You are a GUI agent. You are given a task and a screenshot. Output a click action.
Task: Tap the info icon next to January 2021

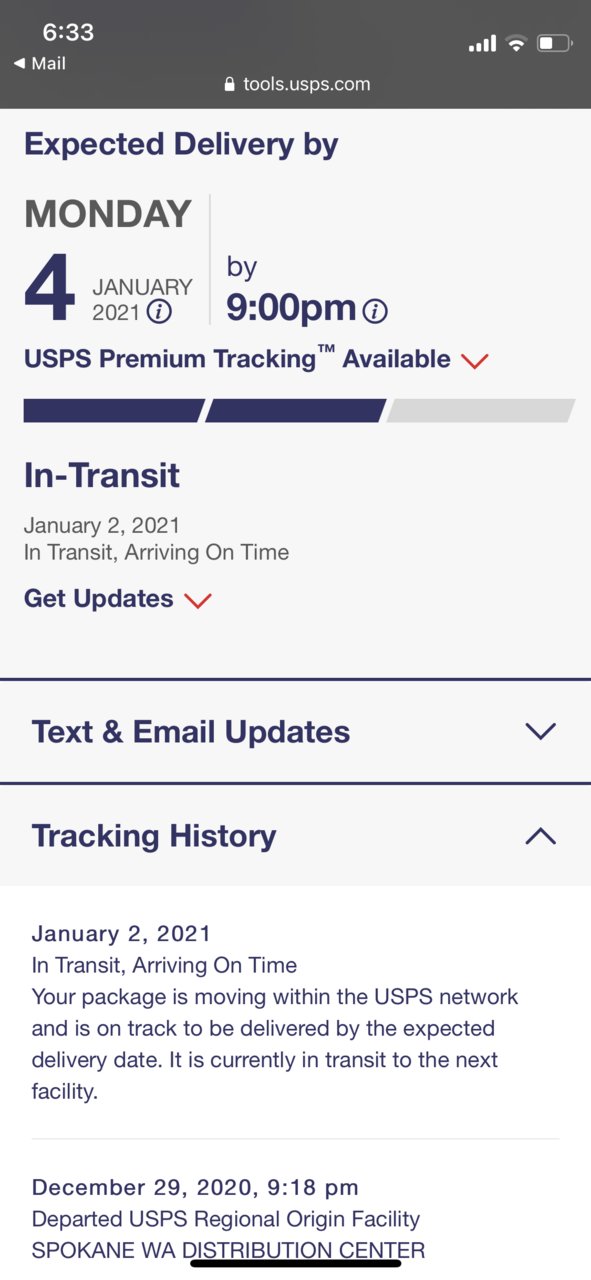[x=159, y=312]
